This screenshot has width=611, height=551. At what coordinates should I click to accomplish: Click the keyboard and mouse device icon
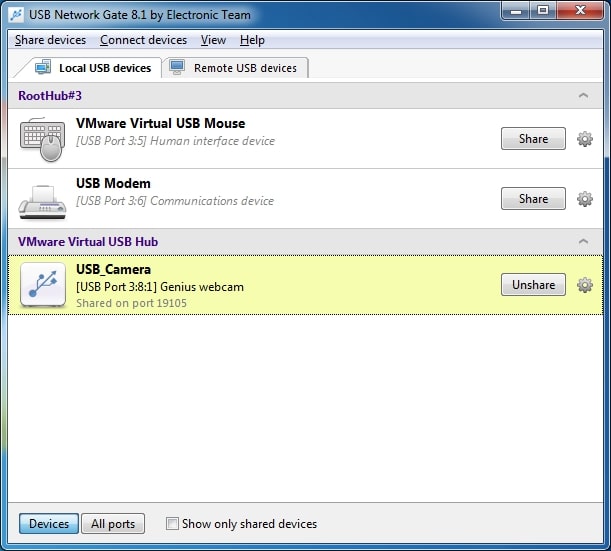coord(42,140)
